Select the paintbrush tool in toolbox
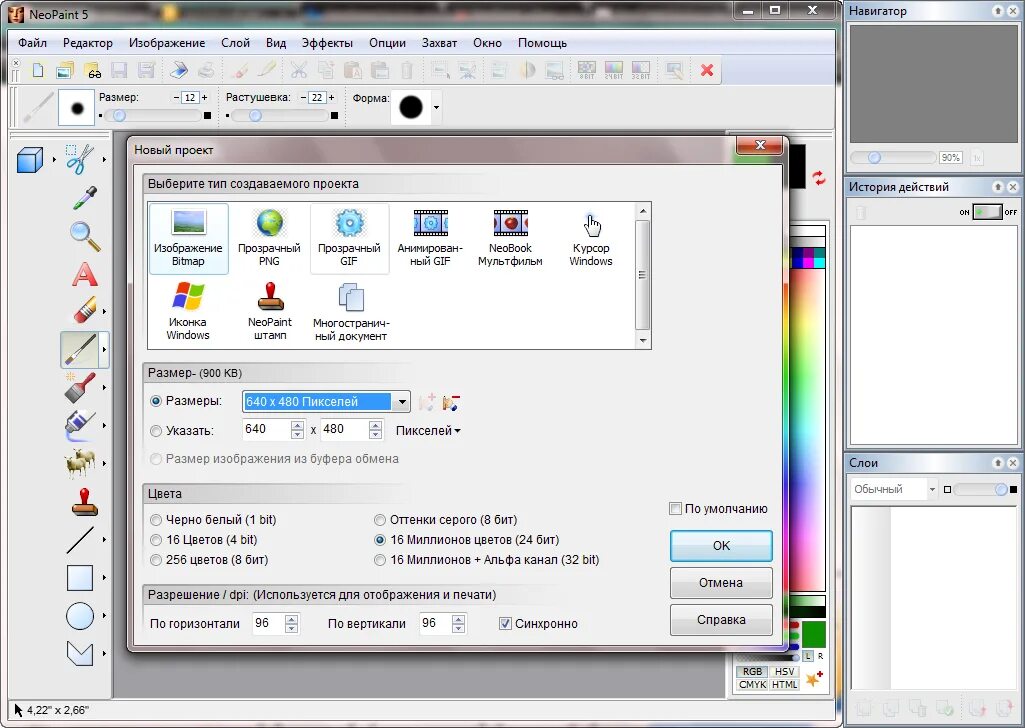Viewport: 1025px width, 728px height. pos(80,350)
